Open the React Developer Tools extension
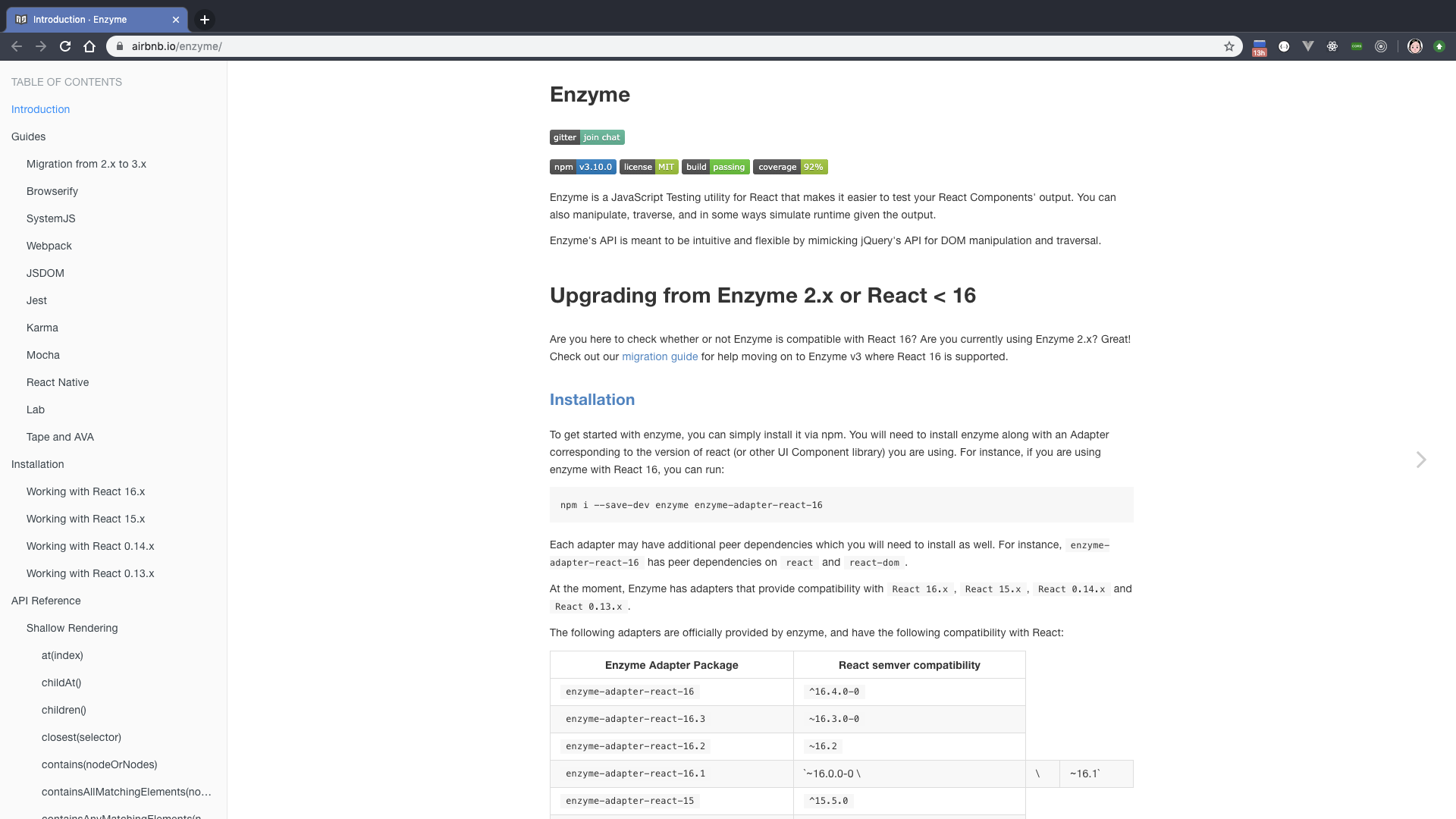The image size is (1456, 819). [x=1332, y=46]
